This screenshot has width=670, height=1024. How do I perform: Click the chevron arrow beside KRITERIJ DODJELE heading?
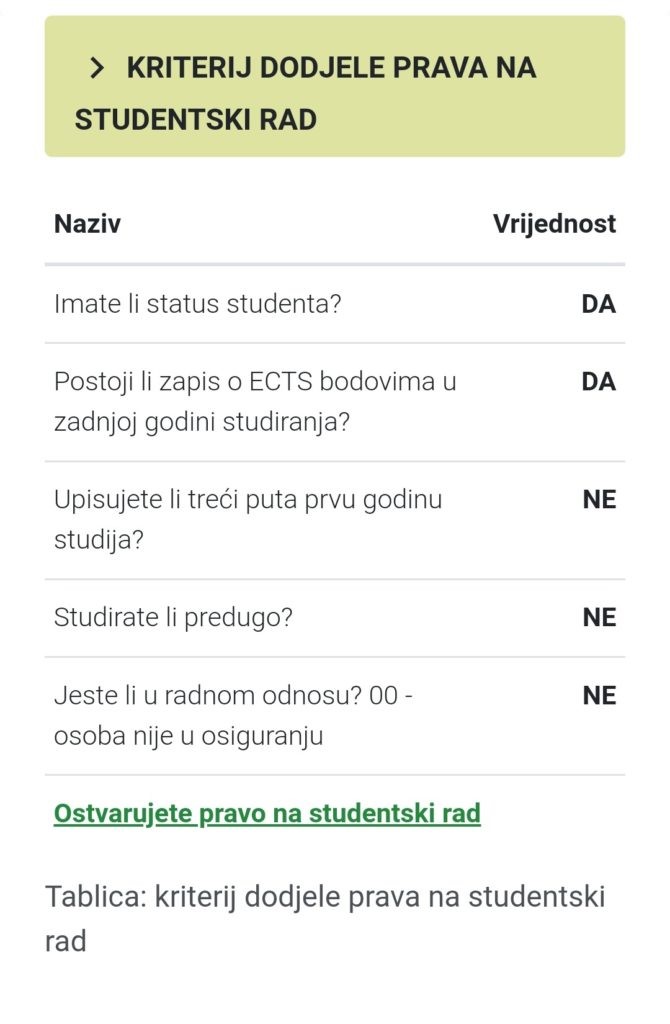(x=97, y=68)
